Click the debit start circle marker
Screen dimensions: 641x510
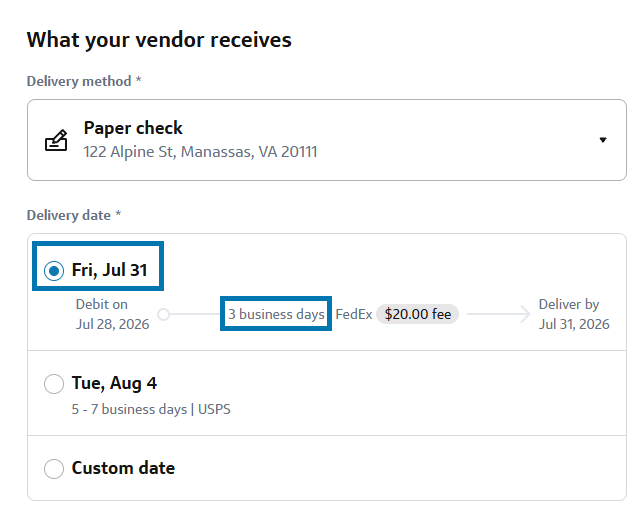pos(164,314)
